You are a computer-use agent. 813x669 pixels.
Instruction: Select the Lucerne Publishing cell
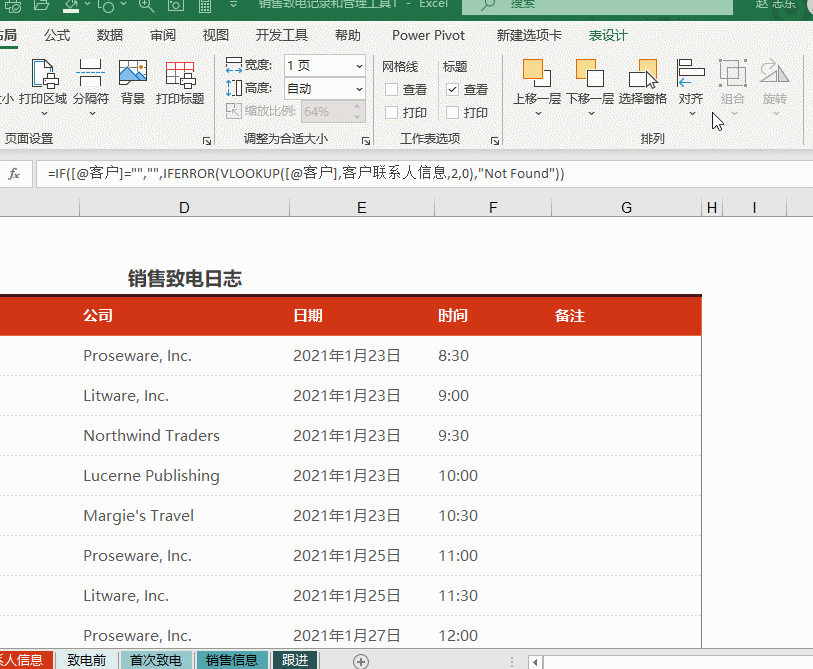(x=184, y=476)
